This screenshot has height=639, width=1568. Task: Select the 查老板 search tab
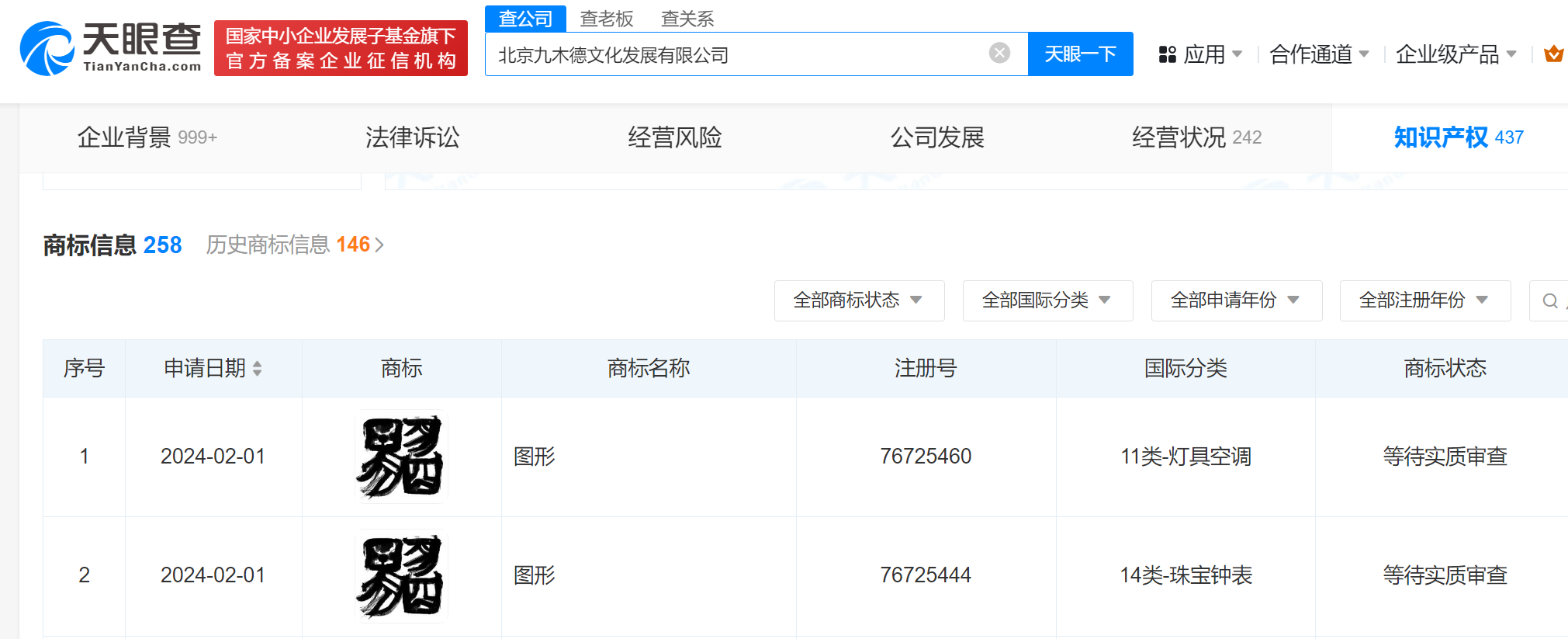click(x=607, y=19)
